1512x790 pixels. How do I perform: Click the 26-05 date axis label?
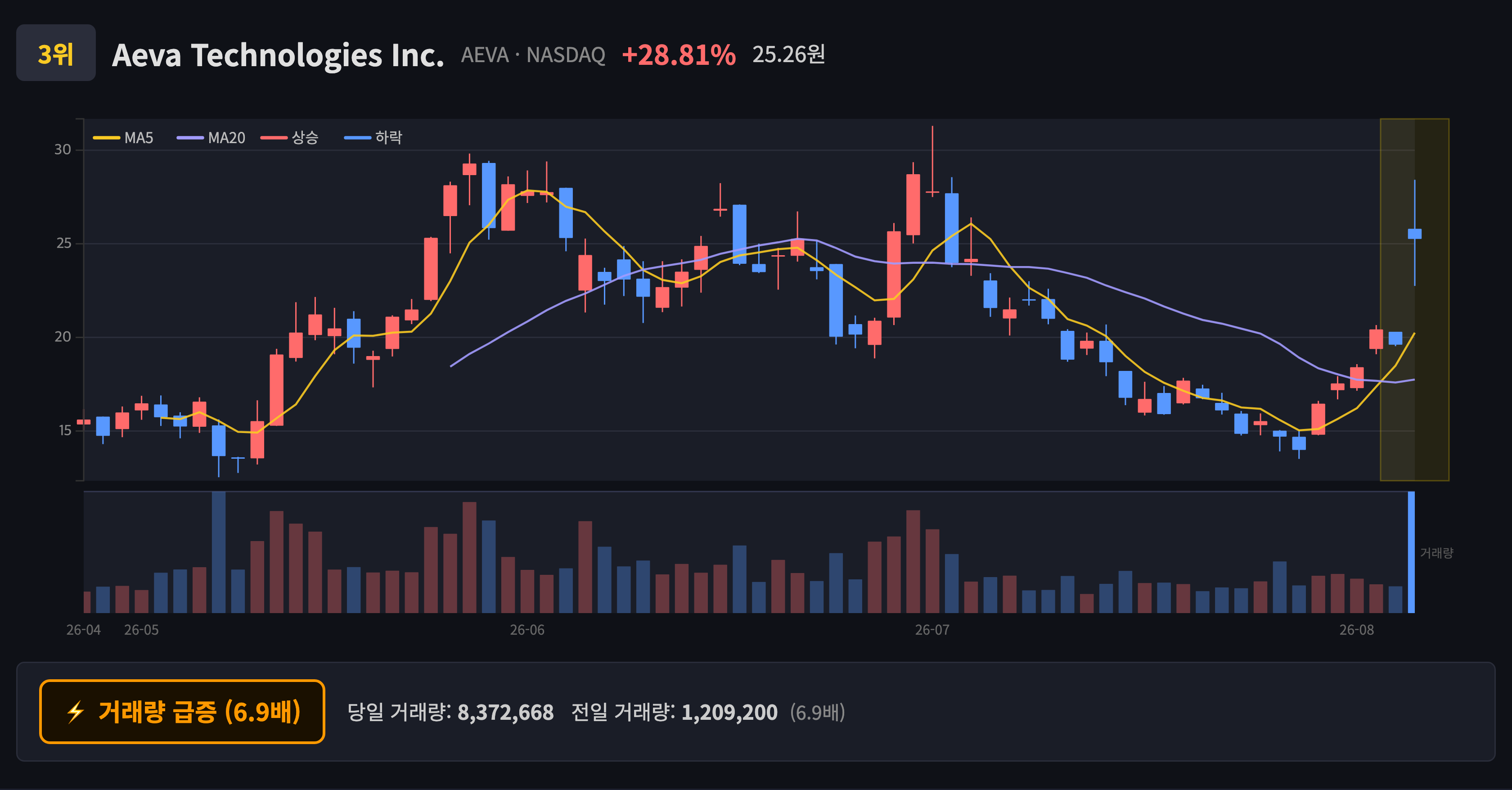point(141,630)
